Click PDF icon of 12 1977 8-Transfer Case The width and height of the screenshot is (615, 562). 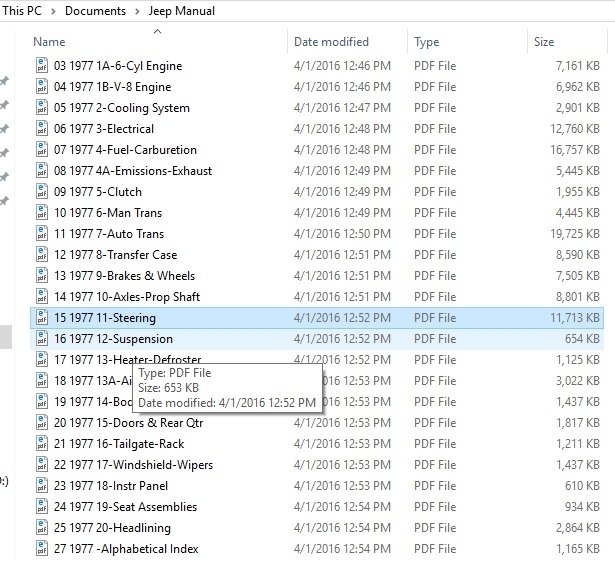[x=42, y=254]
